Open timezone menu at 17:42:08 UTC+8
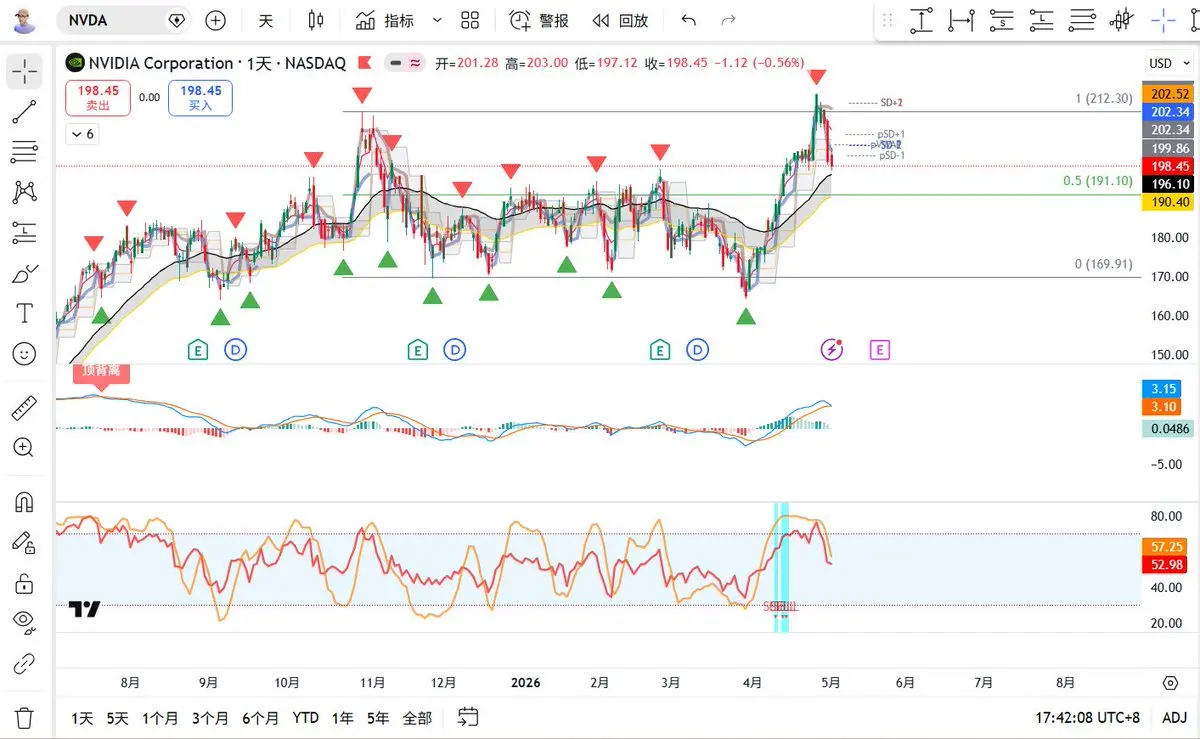 pyautogui.click(x=1086, y=718)
